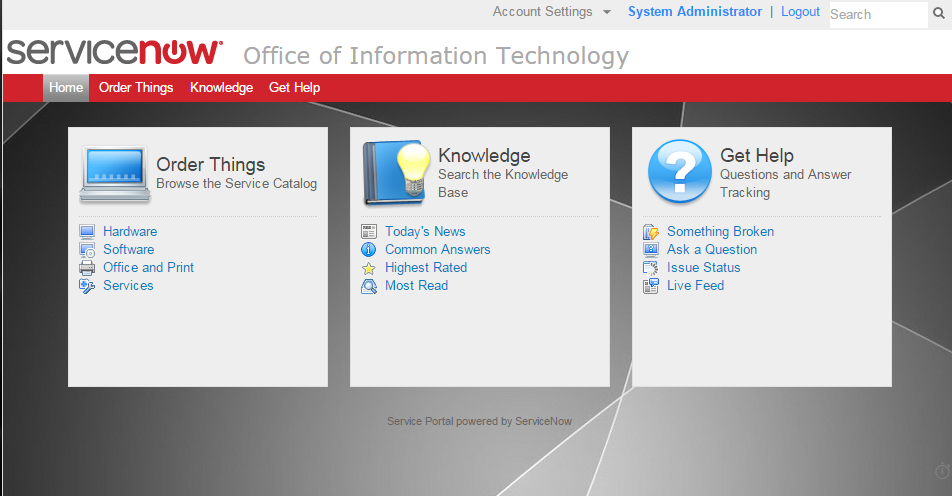Click the Most Read magnifier icon
Screen dimensions: 952x496
pos(369,286)
